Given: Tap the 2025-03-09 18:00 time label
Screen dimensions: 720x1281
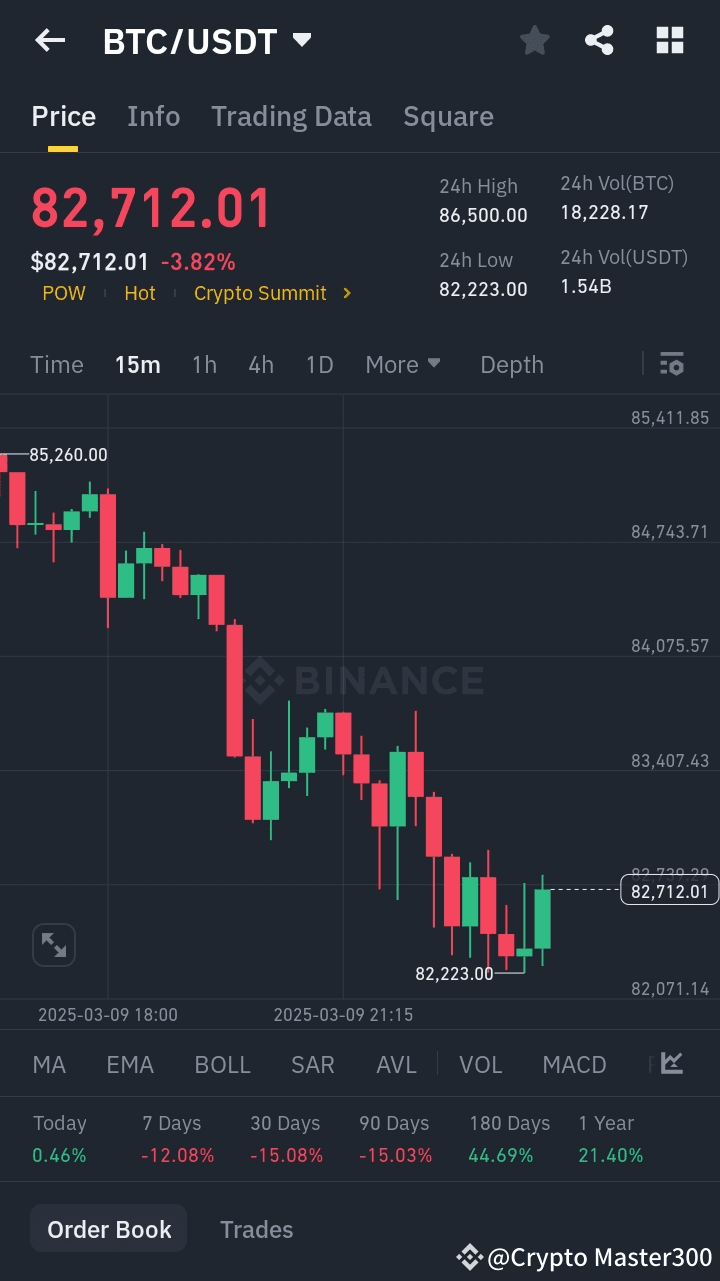Looking at the screenshot, I should [108, 1015].
